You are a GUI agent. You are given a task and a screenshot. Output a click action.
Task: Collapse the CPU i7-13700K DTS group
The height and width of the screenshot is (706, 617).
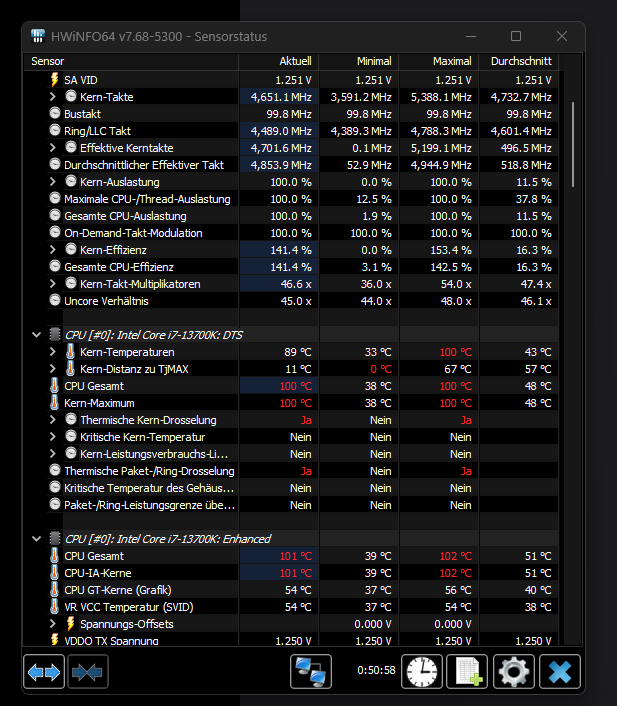36,335
